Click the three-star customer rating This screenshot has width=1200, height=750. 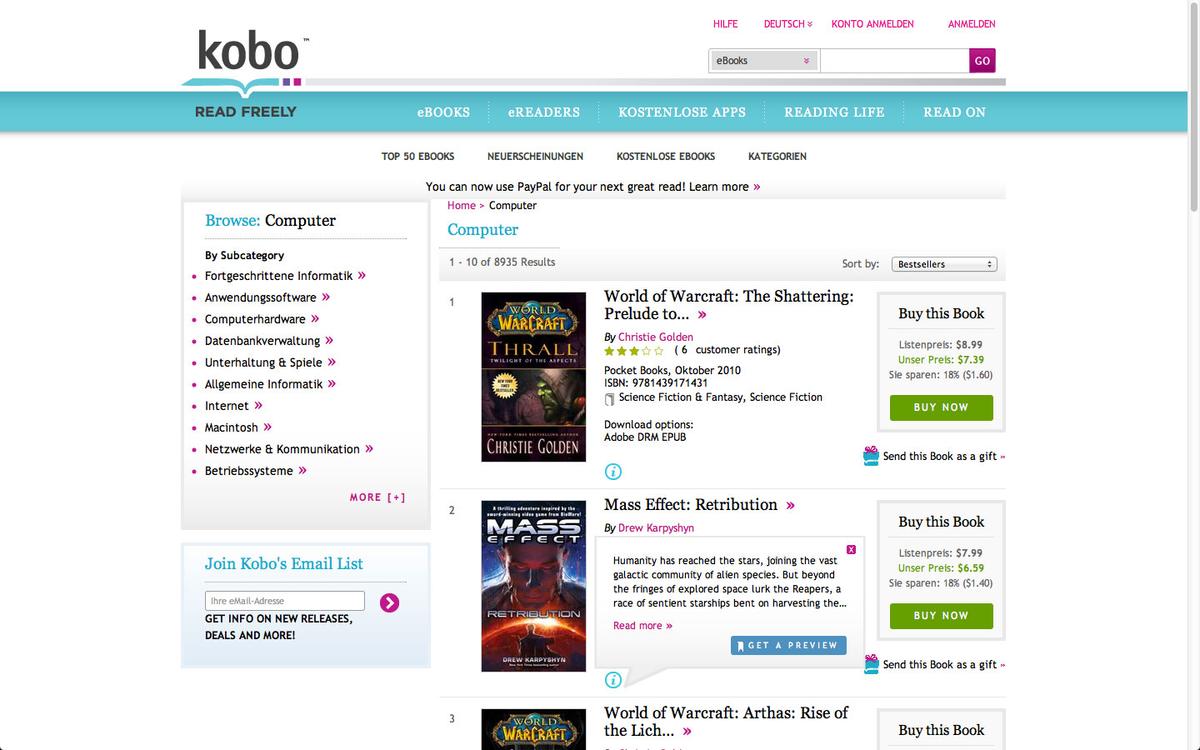pos(634,351)
